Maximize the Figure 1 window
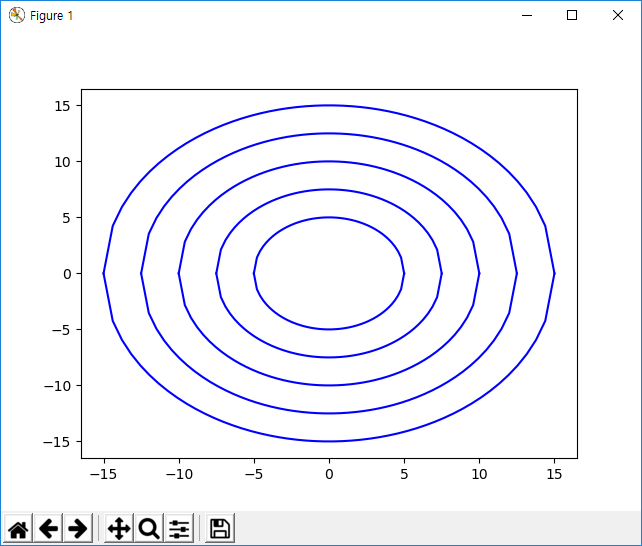This screenshot has width=642, height=546. click(572, 15)
